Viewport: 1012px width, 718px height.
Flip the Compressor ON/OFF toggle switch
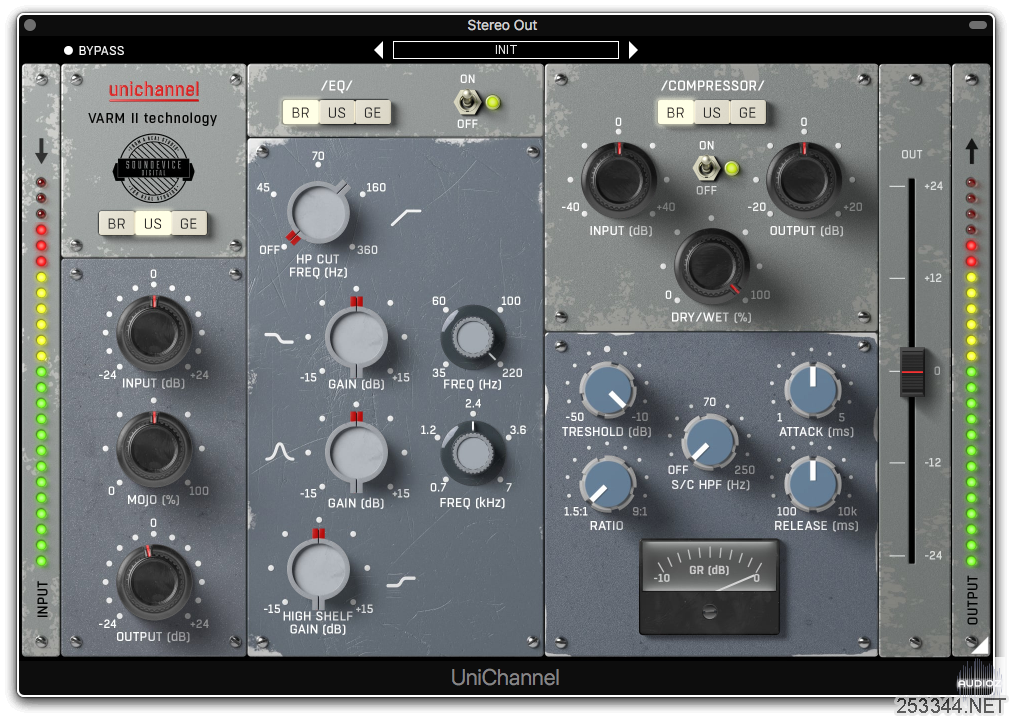tap(706, 169)
